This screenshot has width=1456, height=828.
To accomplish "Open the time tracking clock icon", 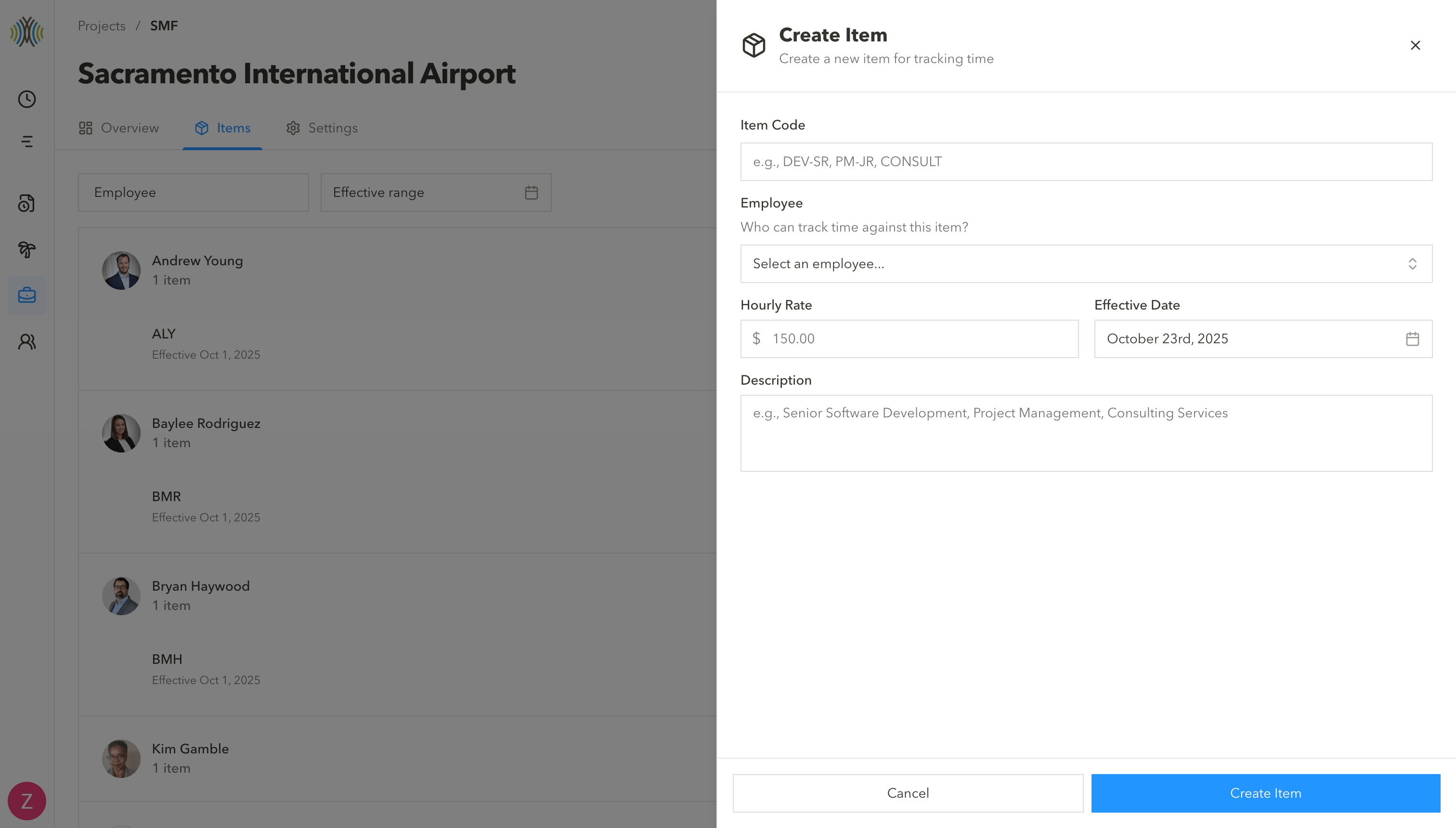I will [x=27, y=100].
